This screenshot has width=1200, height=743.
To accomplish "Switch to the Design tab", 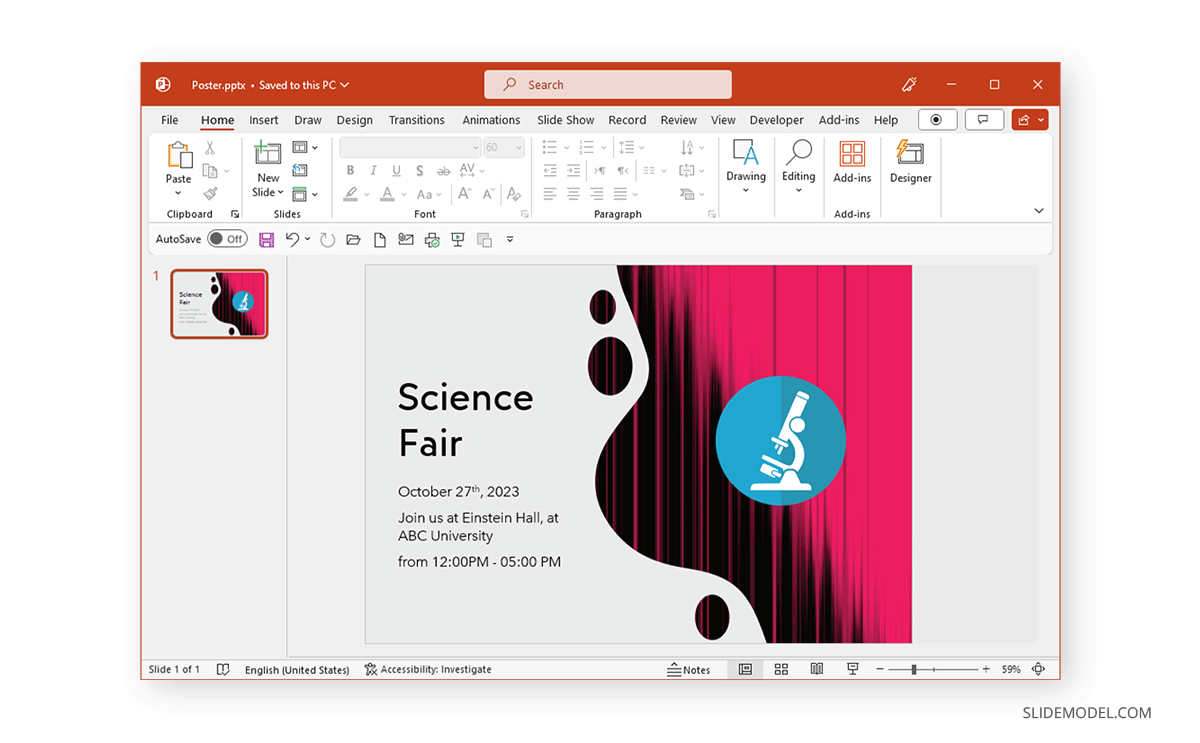I will [355, 119].
